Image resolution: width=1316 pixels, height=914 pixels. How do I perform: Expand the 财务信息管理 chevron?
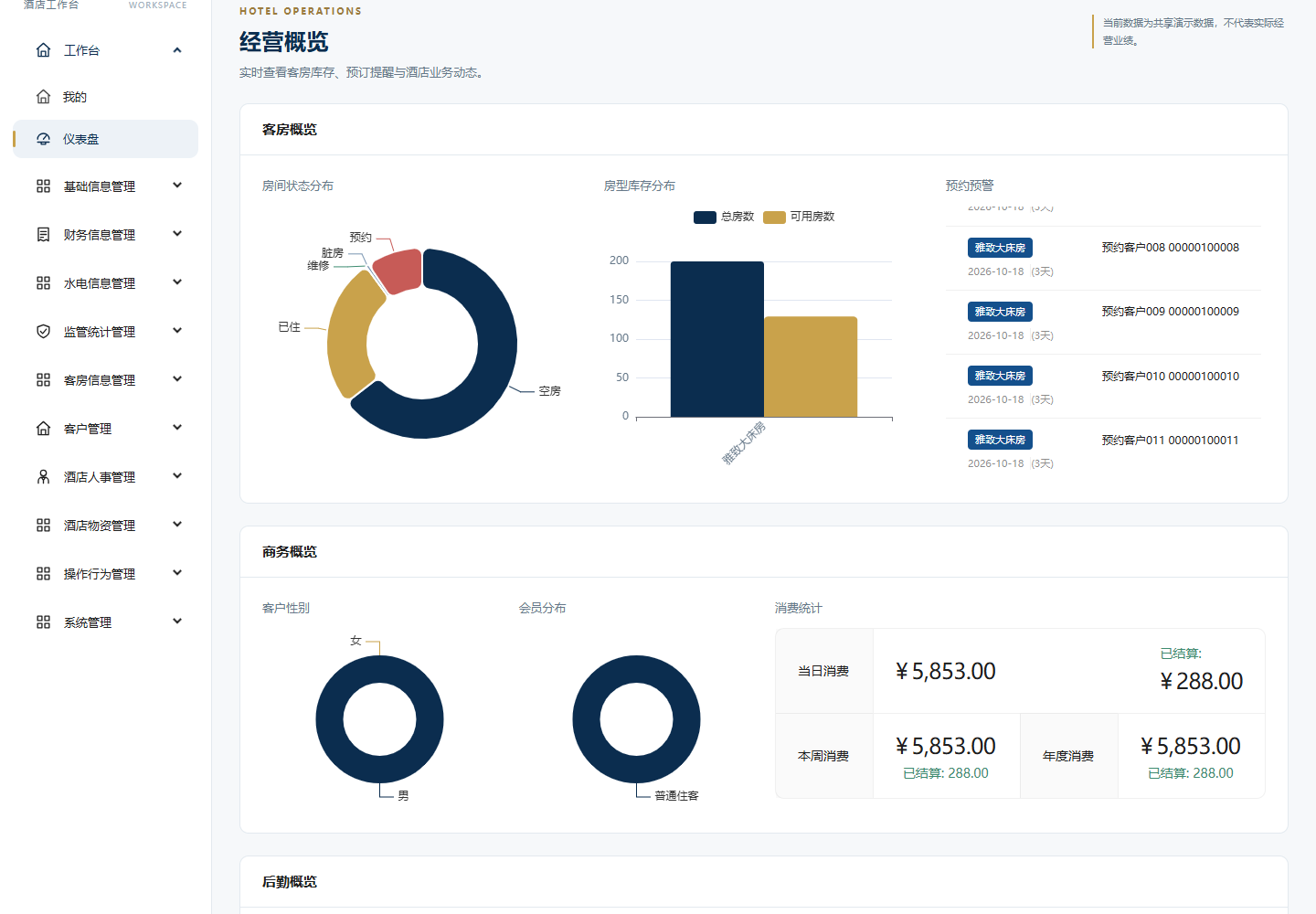click(177, 234)
